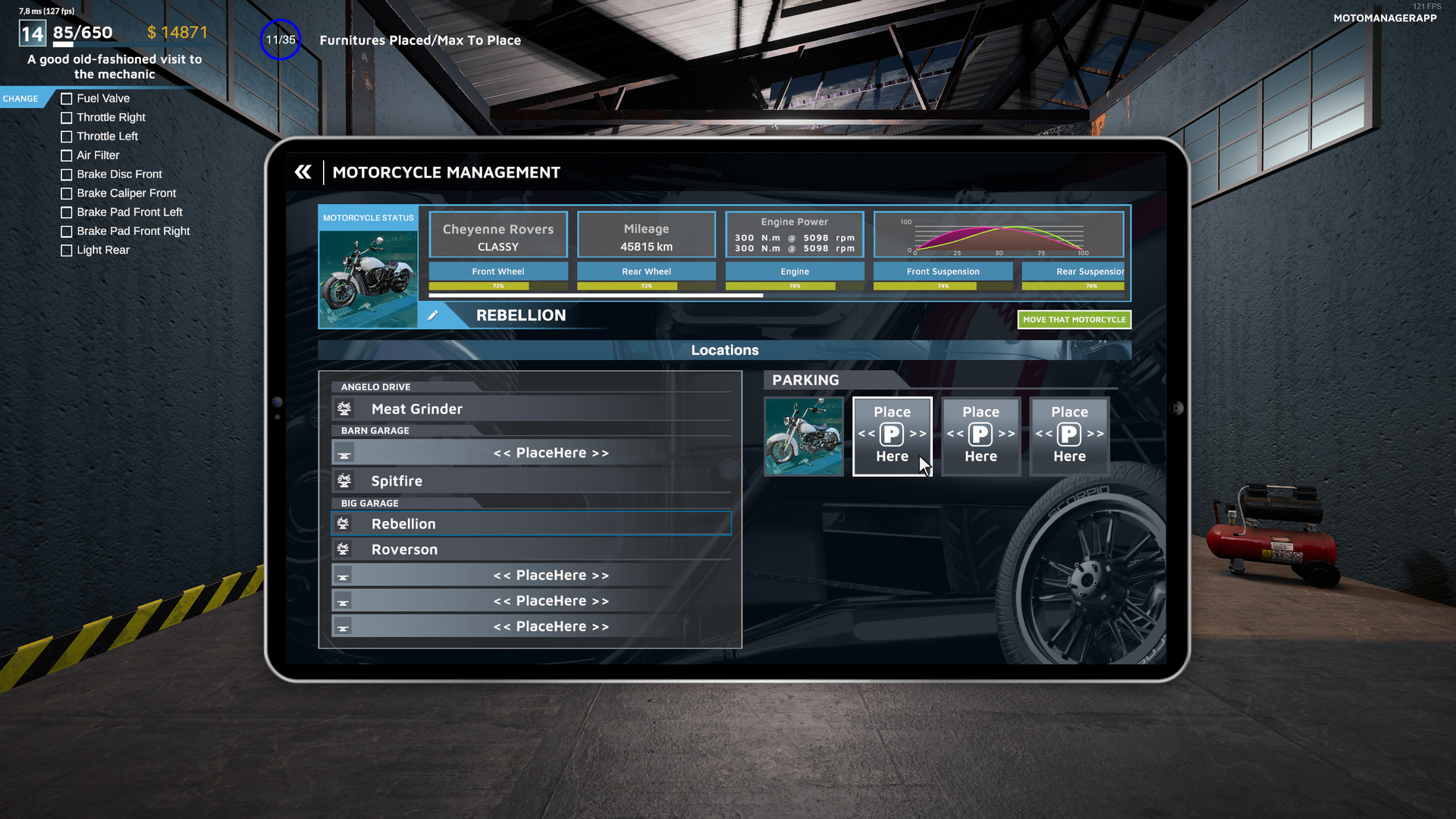1456x819 pixels.
Task: Open the Locations section header
Action: 724,350
